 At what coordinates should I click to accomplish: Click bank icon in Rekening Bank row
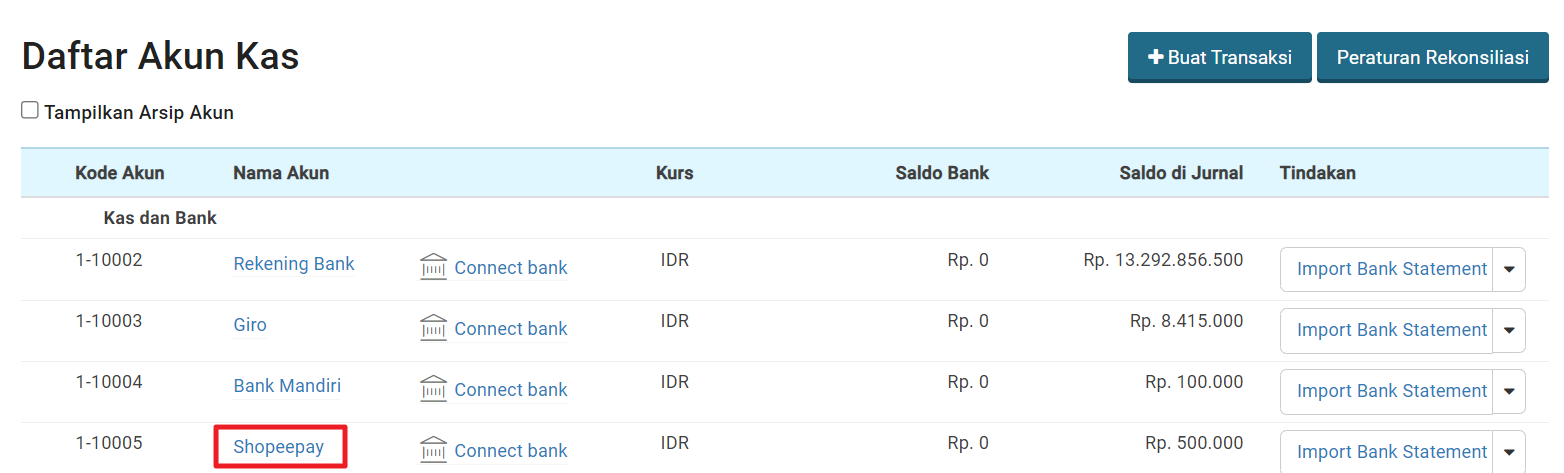point(433,267)
